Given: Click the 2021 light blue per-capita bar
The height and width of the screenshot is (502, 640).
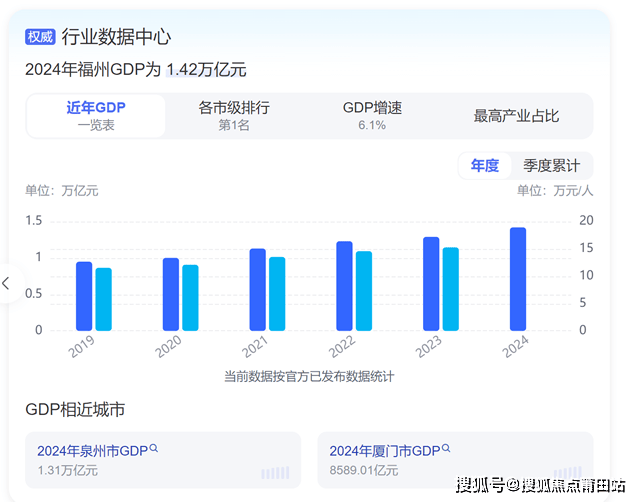Looking at the screenshot, I should pyautogui.click(x=277, y=294).
